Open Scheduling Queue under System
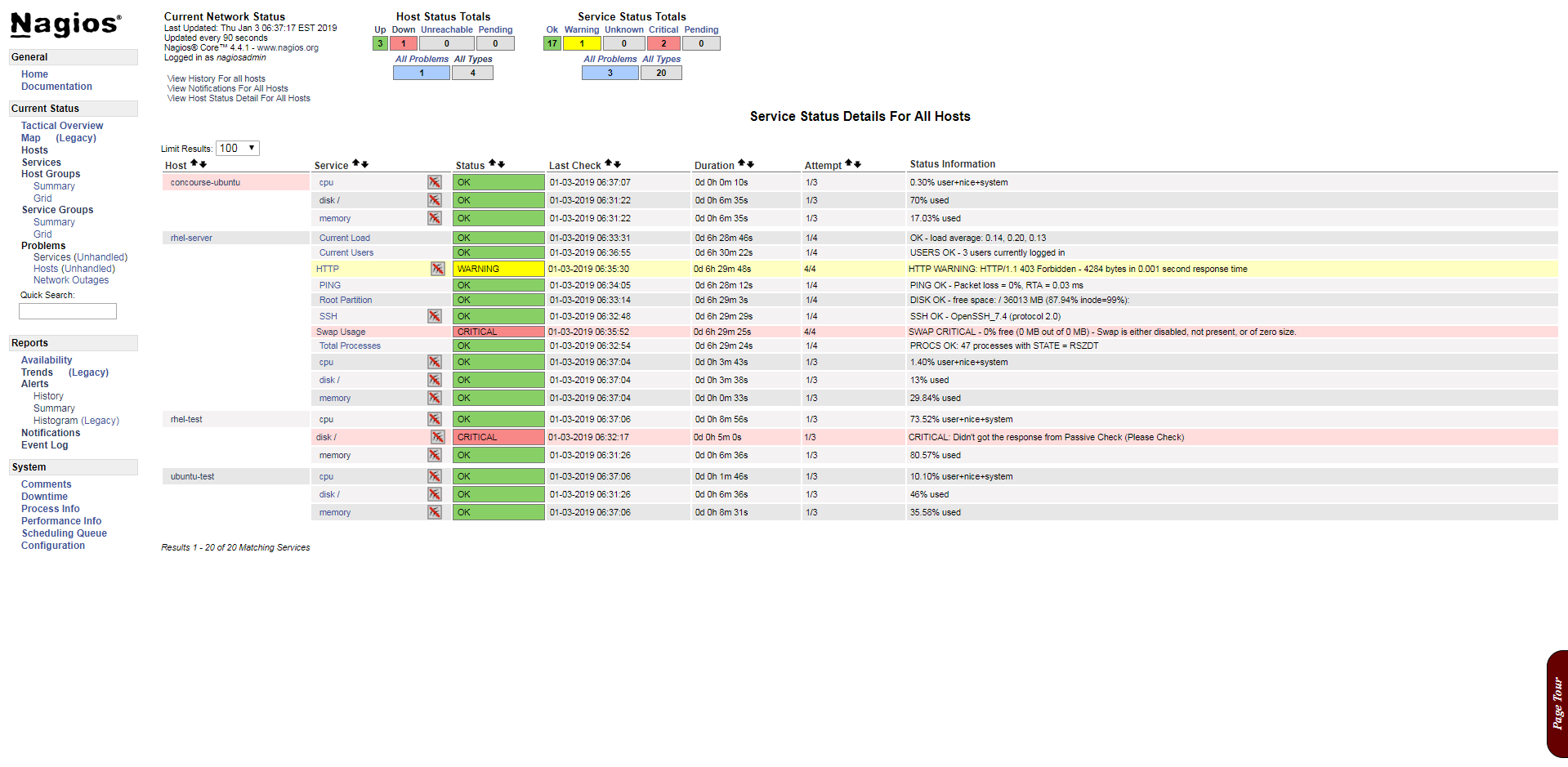This screenshot has height=767, width=1568. (x=64, y=533)
